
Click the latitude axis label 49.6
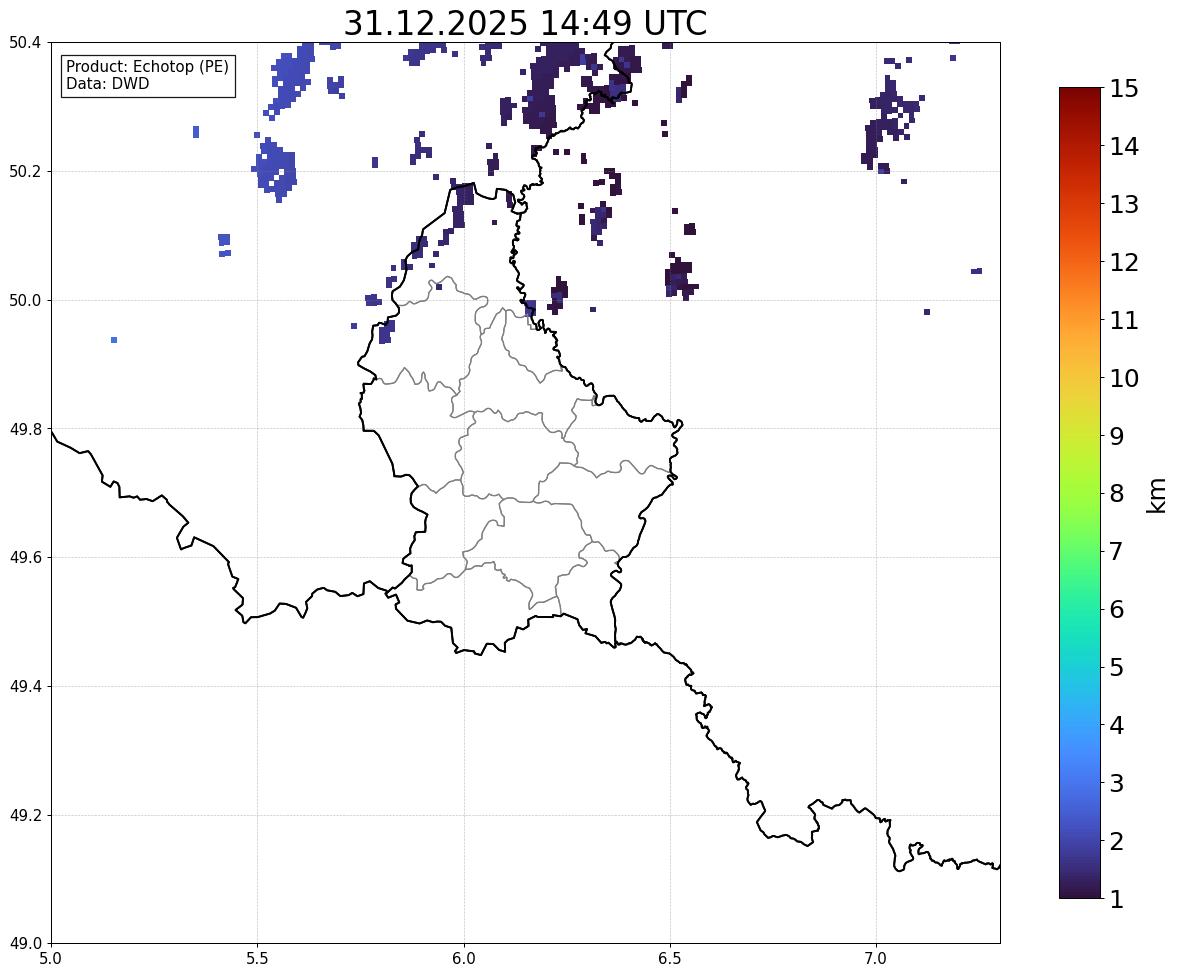pyautogui.click(x=24, y=557)
